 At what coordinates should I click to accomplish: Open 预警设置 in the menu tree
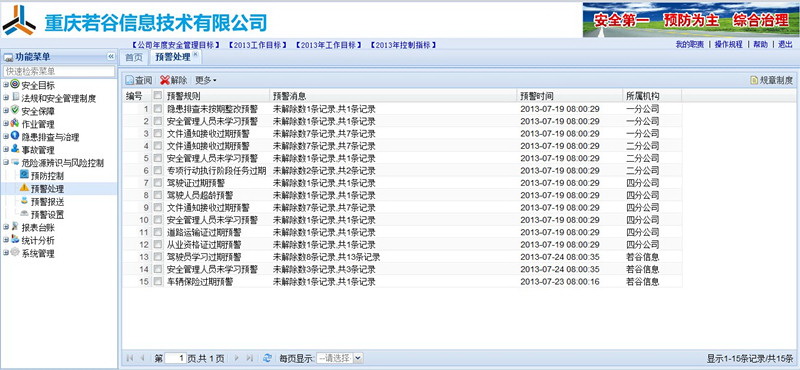point(47,214)
